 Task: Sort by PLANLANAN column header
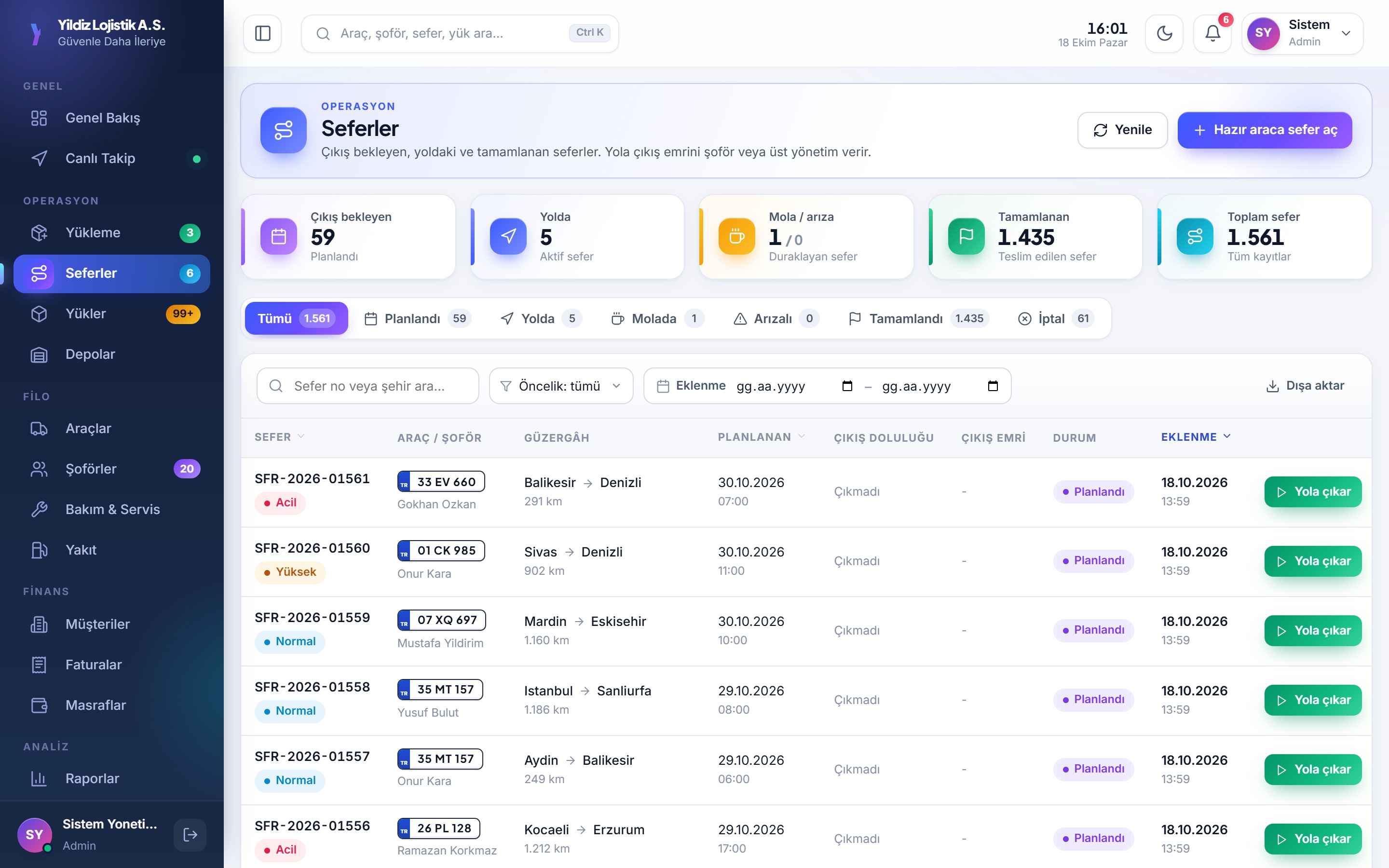[761, 437]
